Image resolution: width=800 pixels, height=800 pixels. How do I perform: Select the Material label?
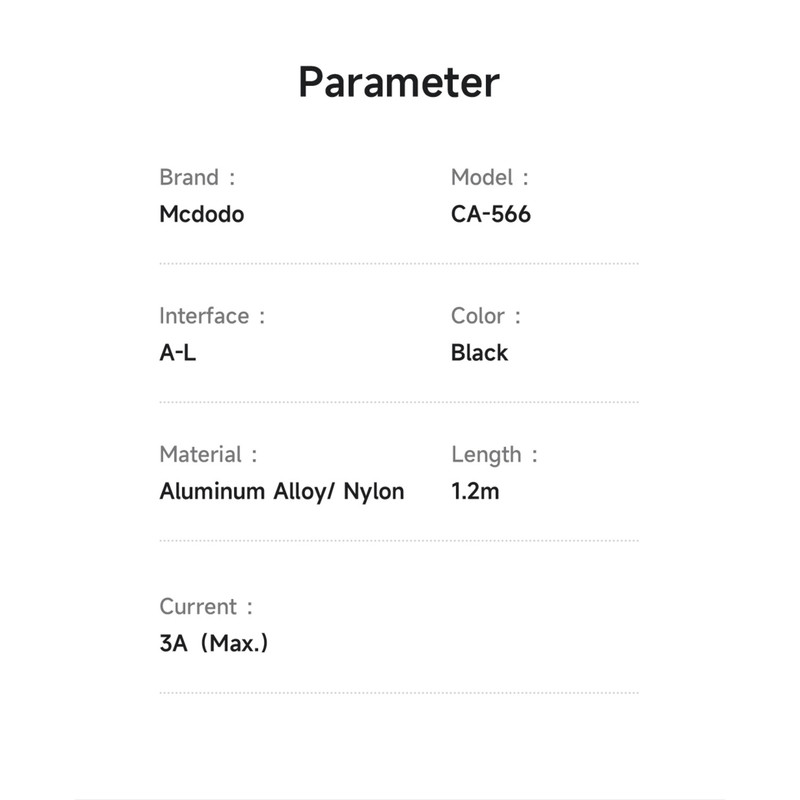tap(208, 454)
